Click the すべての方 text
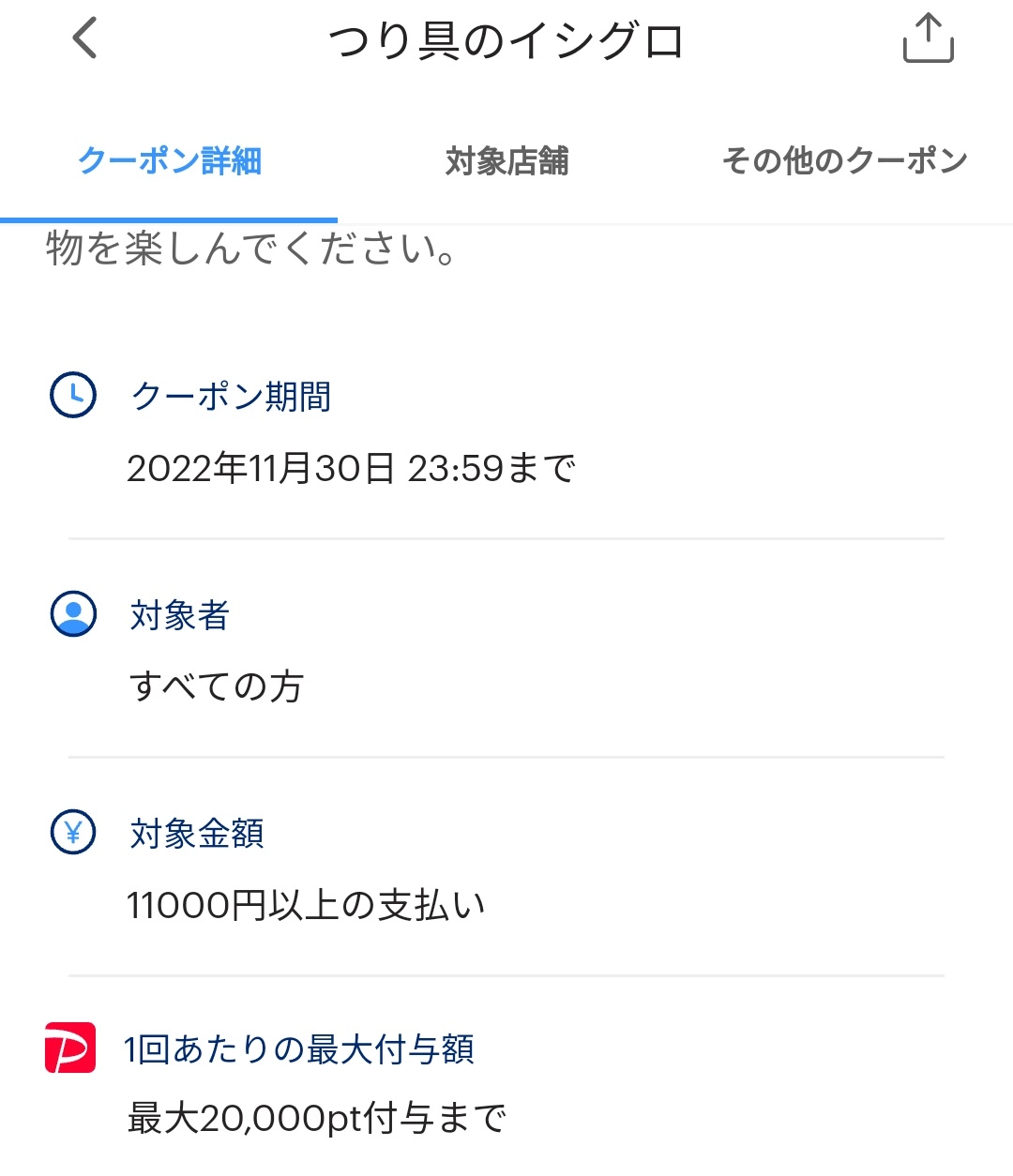 click(x=216, y=686)
